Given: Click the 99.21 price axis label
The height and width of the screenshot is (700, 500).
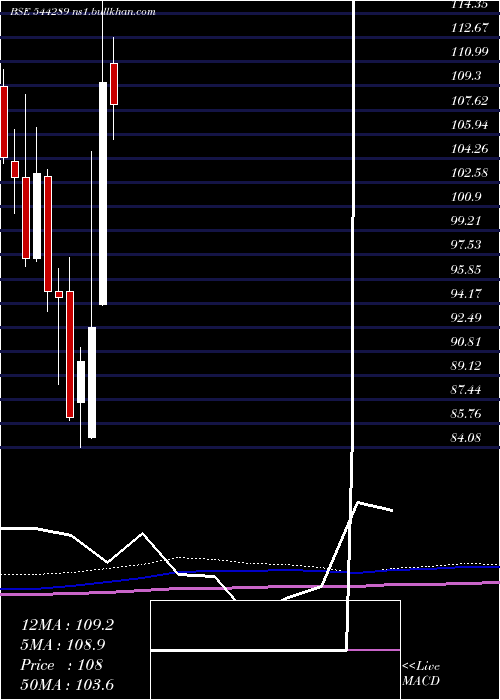Looking at the screenshot, I should point(466,221).
